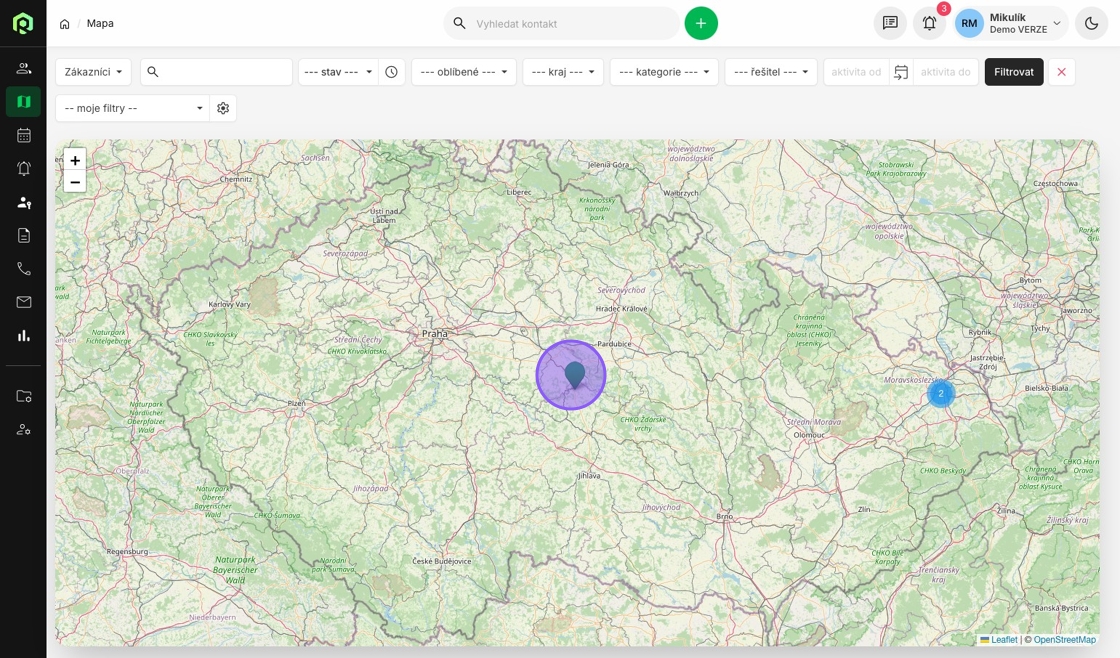Image resolution: width=1120 pixels, height=658 pixels.
Task: Expand the '-- moje filtry --' dropdown
Action: 132,108
